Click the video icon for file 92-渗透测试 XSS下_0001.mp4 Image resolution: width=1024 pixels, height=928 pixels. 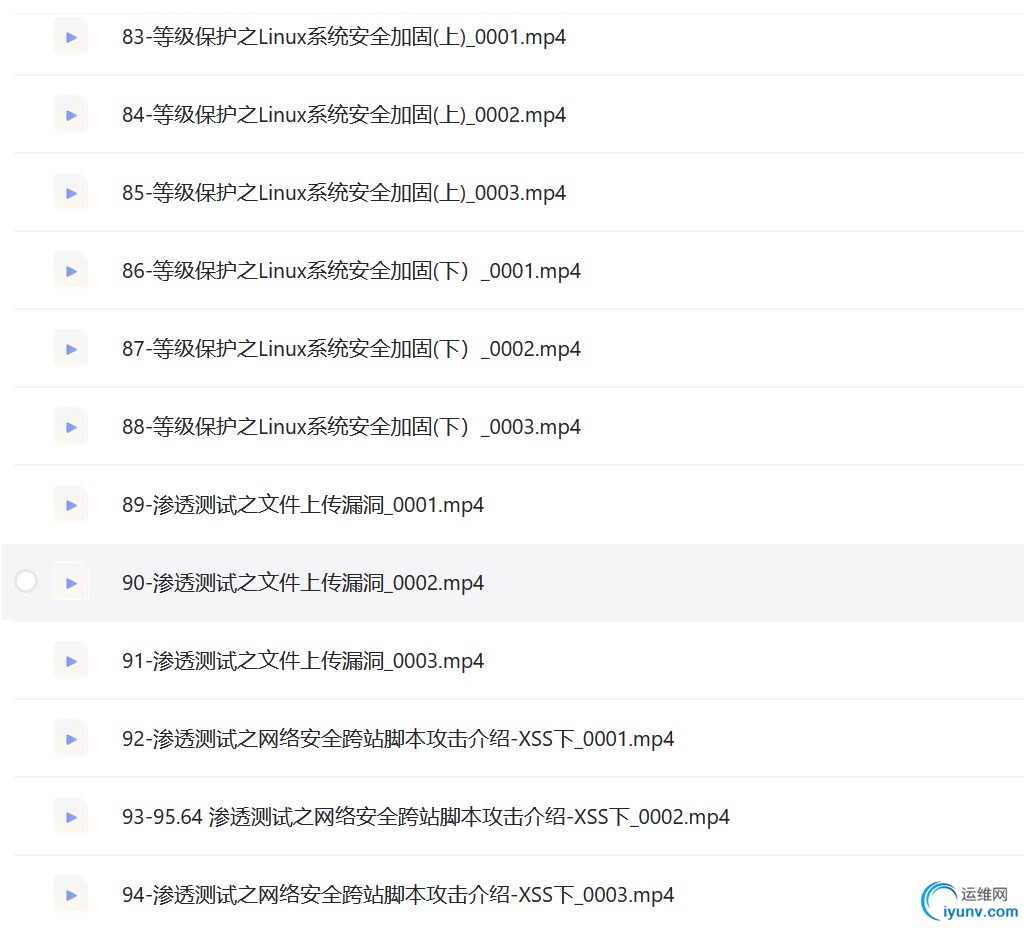click(71, 739)
